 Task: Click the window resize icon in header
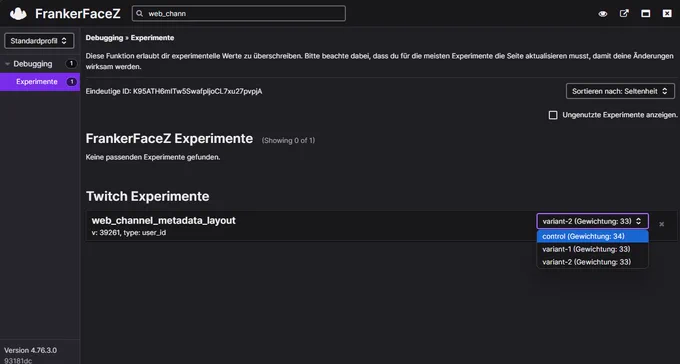click(646, 13)
